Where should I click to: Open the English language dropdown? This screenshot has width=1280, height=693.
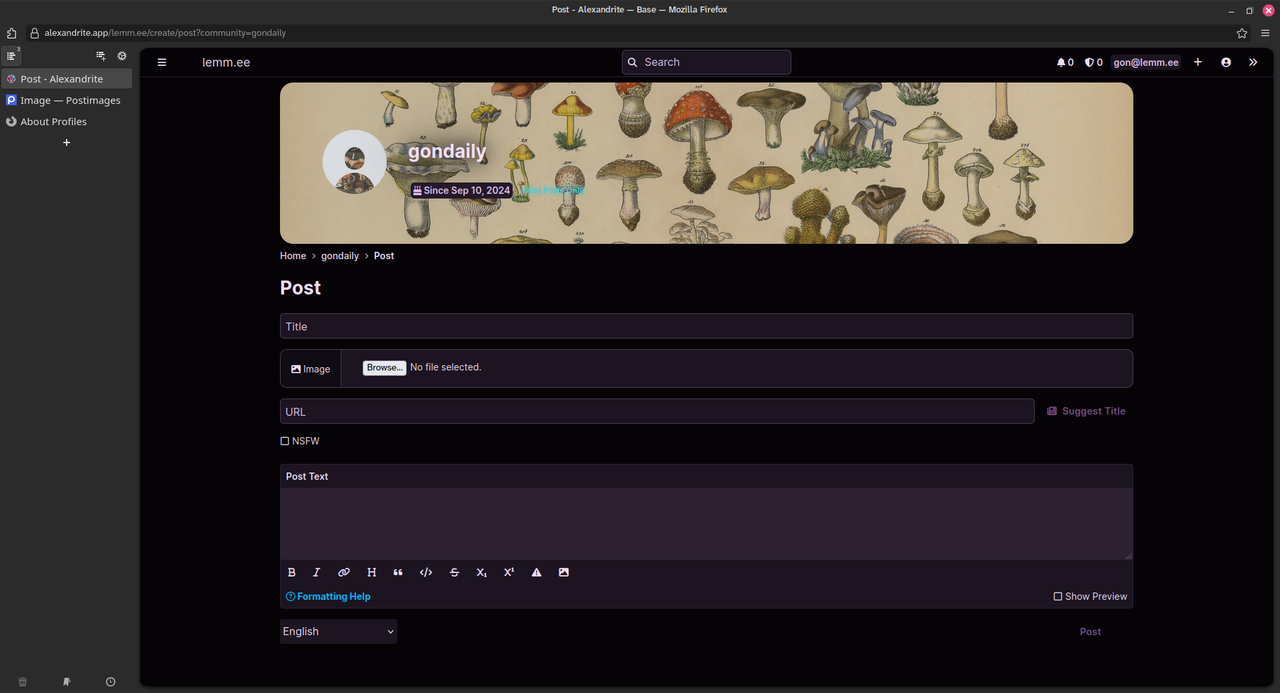coord(338,632)
